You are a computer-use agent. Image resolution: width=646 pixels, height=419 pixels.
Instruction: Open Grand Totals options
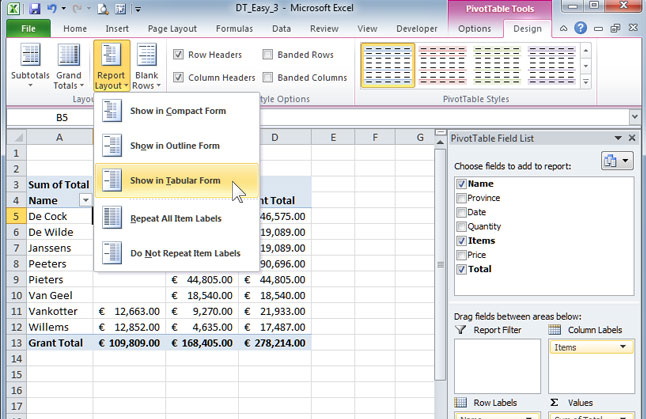(x=69, y=66)
